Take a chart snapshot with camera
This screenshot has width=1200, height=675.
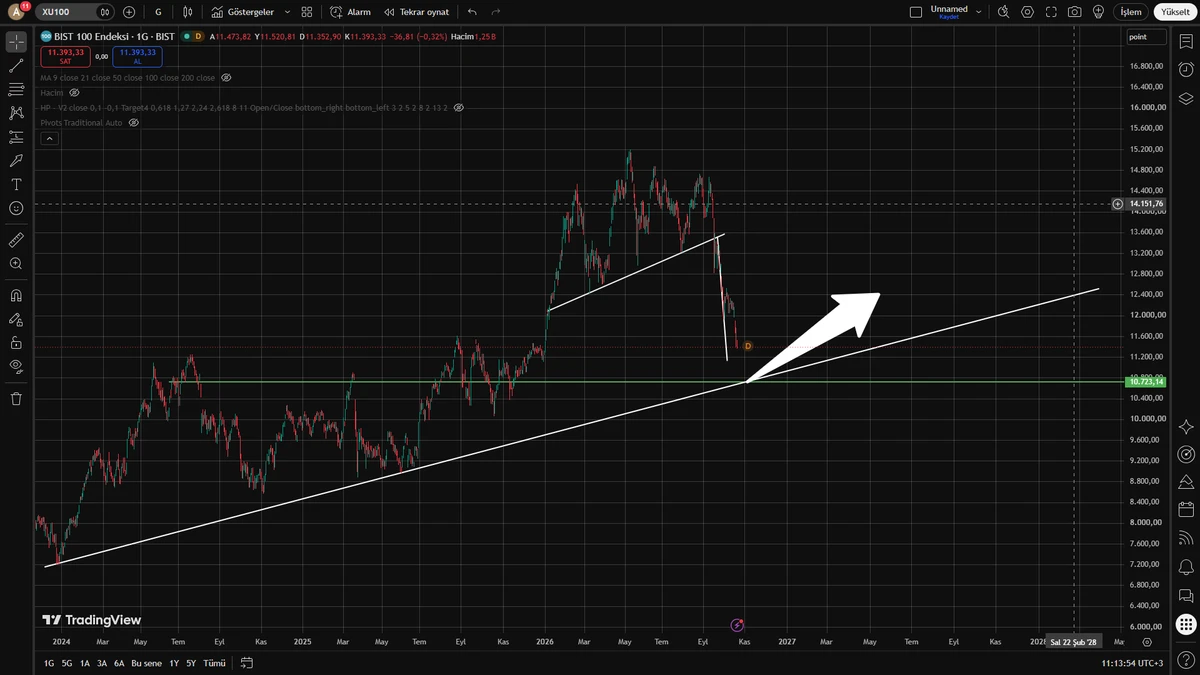coord(1074,12)
